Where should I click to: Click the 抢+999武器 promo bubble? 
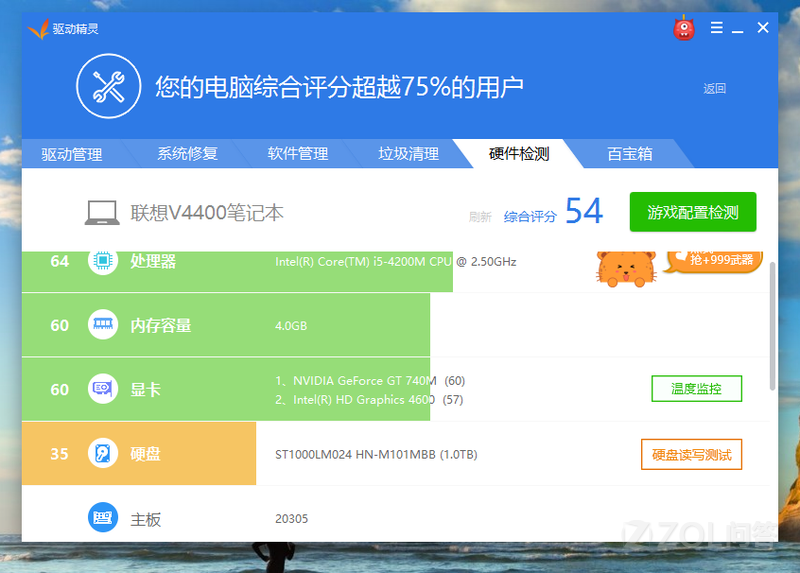[x=714, y=261]
